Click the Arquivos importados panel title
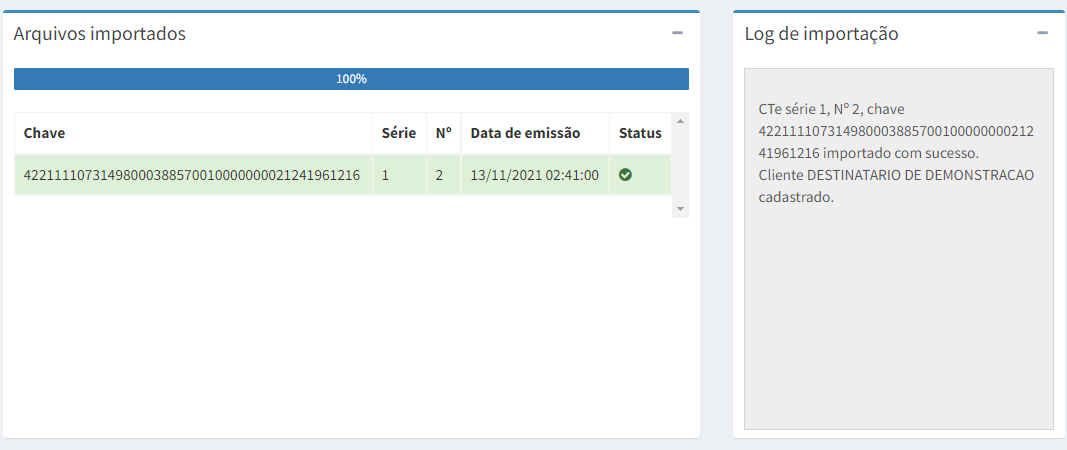Screen dimensions: 1067x450 point(100,33)
